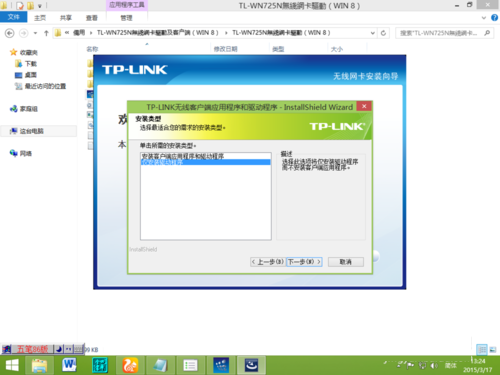Switch to large icons view layout

493,349
